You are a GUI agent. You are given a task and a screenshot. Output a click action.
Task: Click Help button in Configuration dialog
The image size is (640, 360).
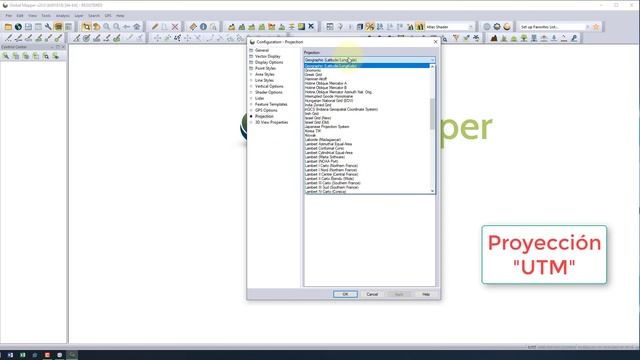click(426, 294)
